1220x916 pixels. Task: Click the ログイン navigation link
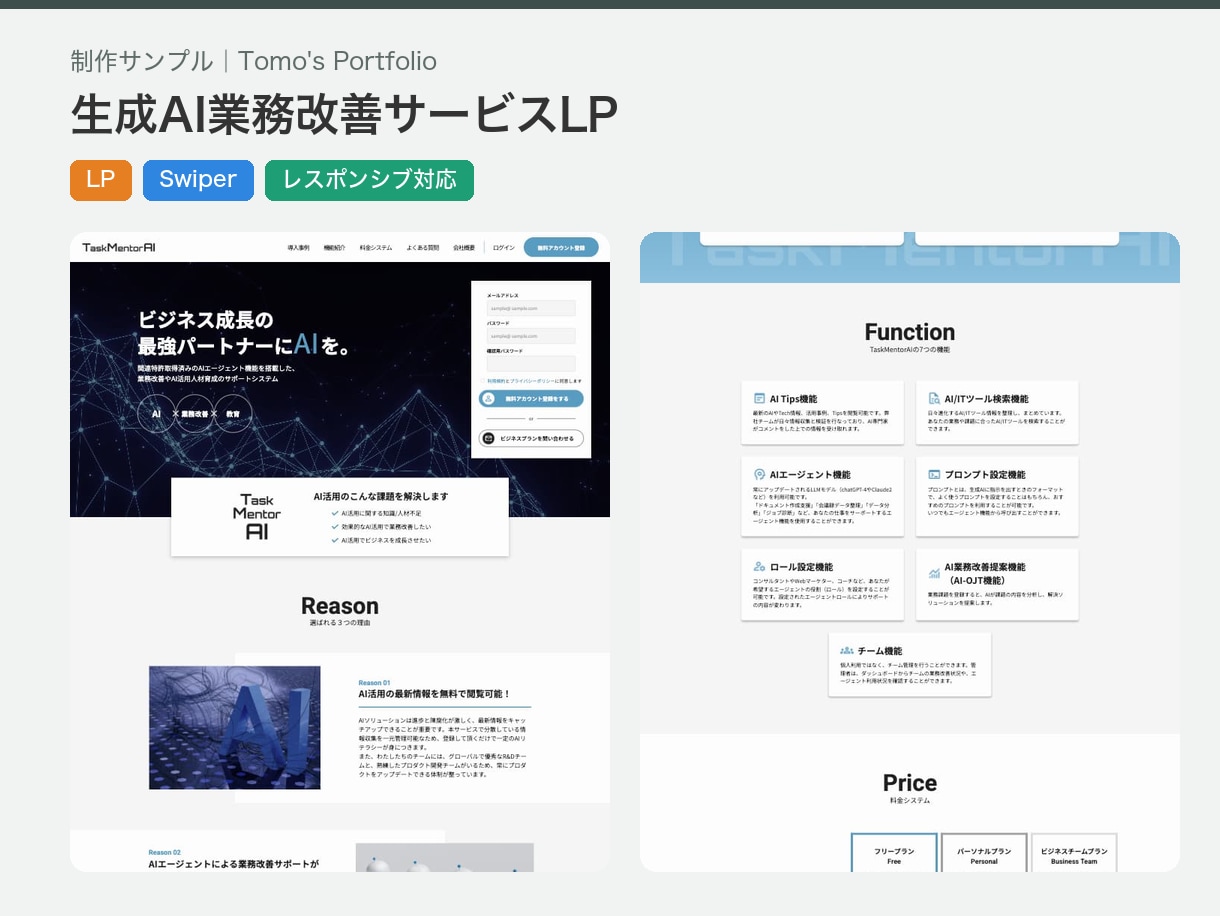[x=504, y=247]
